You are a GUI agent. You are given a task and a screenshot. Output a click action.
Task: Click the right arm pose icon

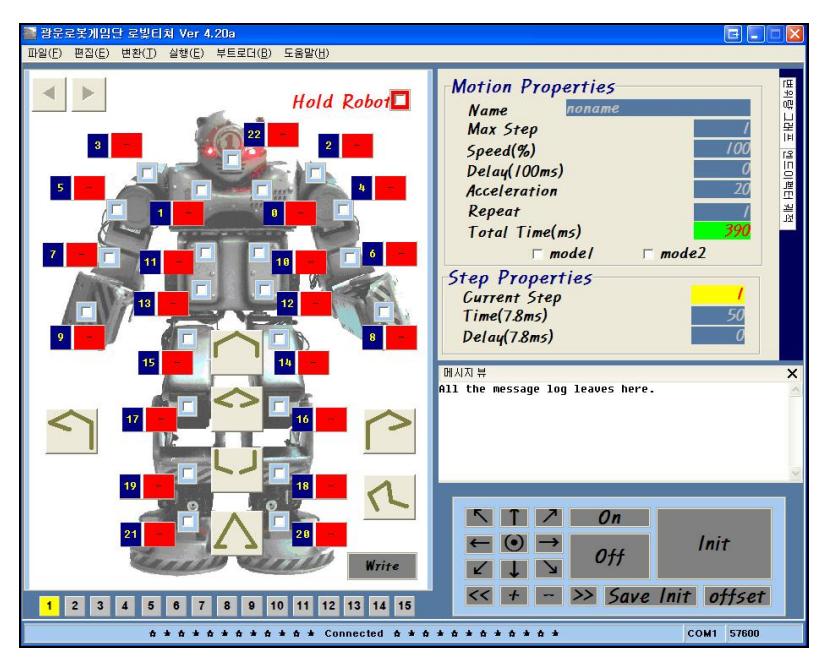[390, 431]
